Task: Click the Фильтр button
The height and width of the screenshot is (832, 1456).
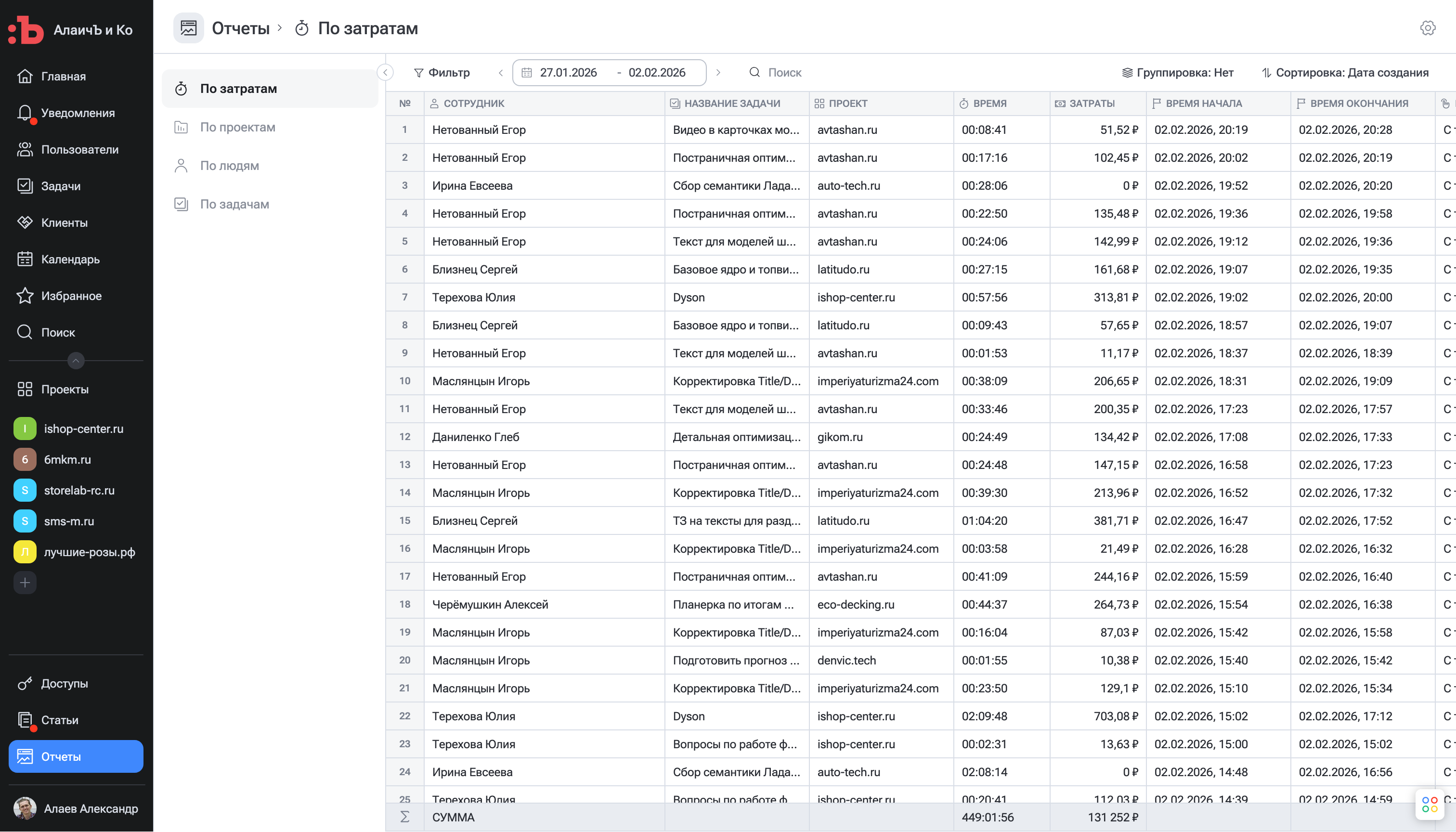Action: coord(442,73)
